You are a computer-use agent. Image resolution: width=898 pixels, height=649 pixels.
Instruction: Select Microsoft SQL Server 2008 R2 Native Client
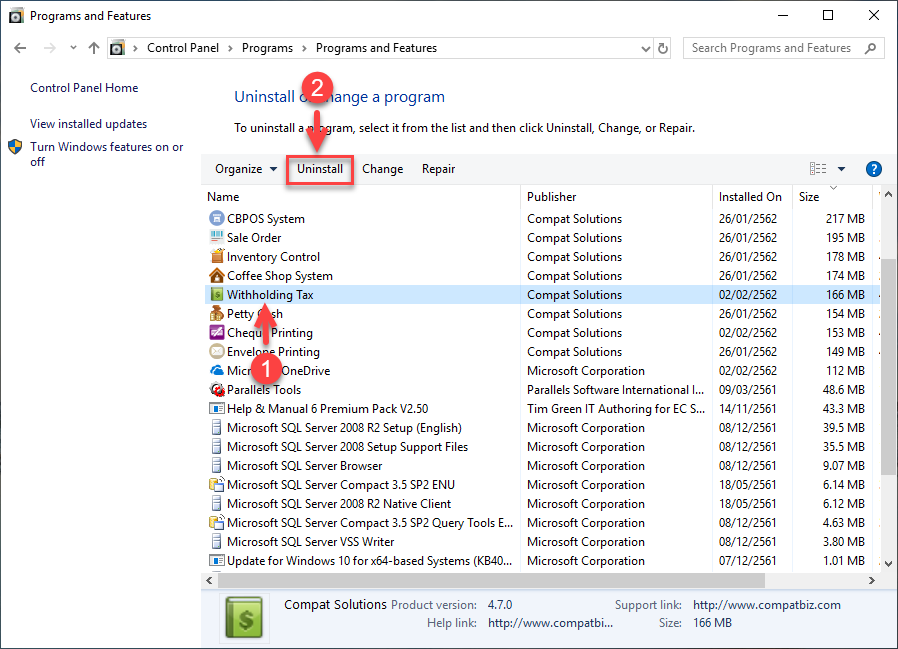pyautogui.click(x=542, y=504)
